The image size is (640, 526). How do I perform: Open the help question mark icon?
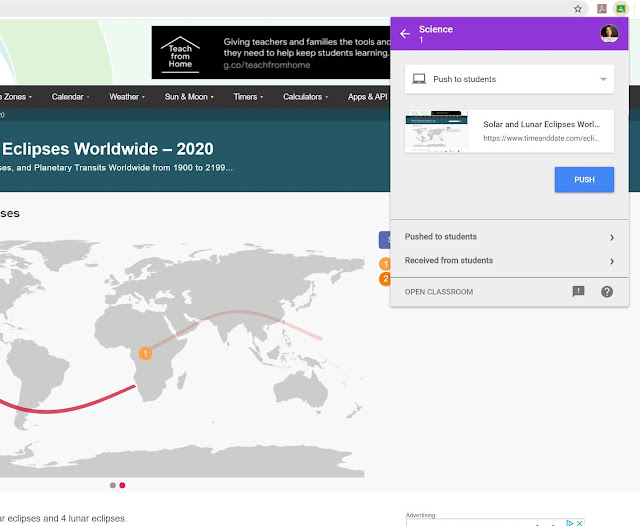click(x=607, y=291)
